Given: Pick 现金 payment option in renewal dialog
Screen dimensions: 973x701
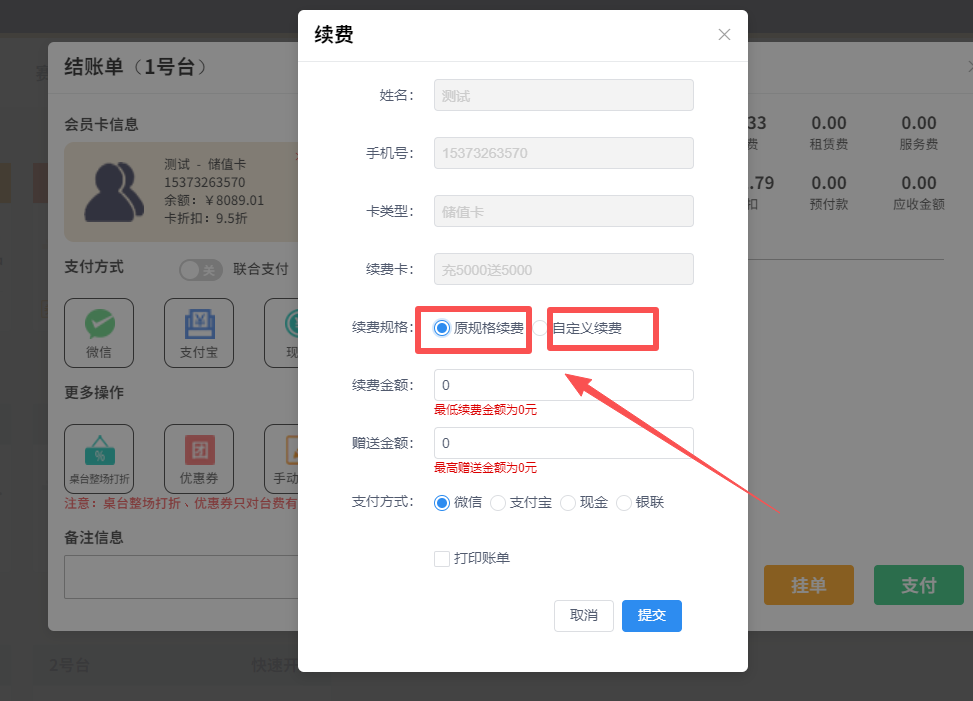Looking at the screenshot, I should [567, 503].
